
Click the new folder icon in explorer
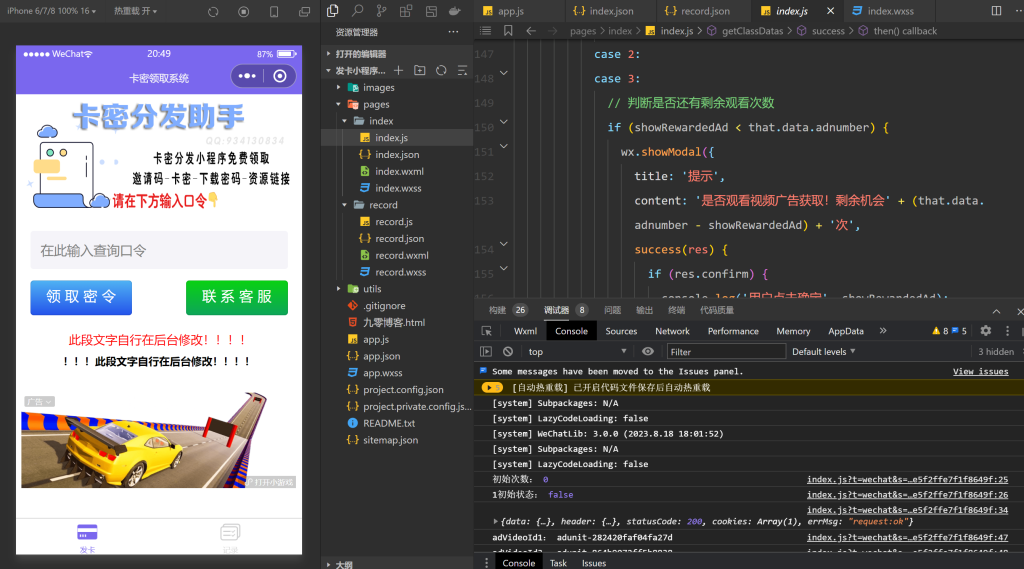pos(419,71)
